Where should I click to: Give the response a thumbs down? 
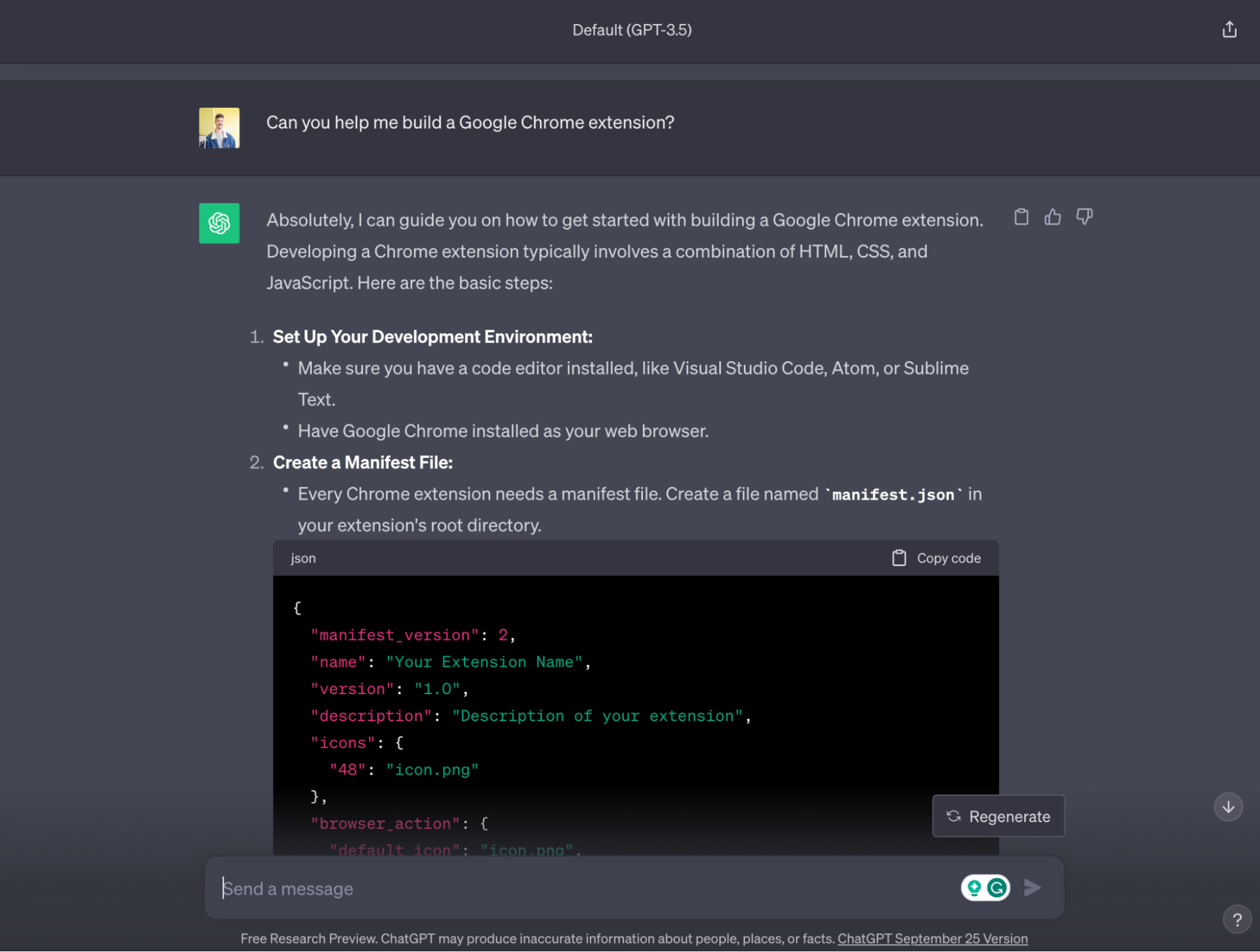[1084, 218]
